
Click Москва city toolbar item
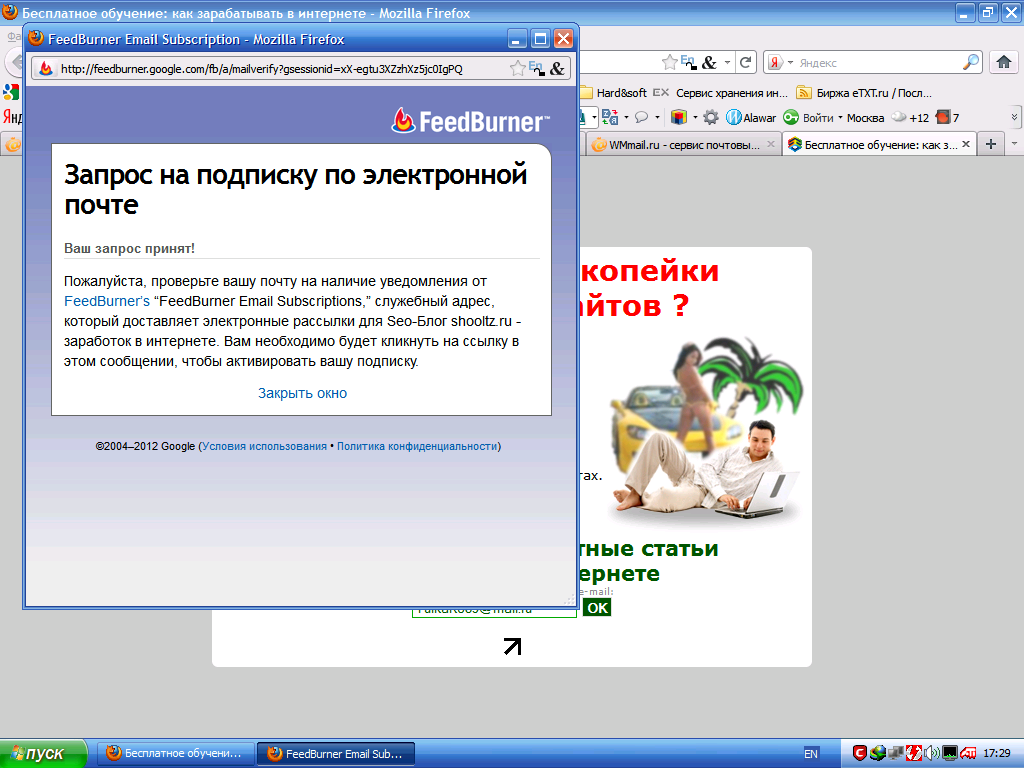[x=865, y=118]
